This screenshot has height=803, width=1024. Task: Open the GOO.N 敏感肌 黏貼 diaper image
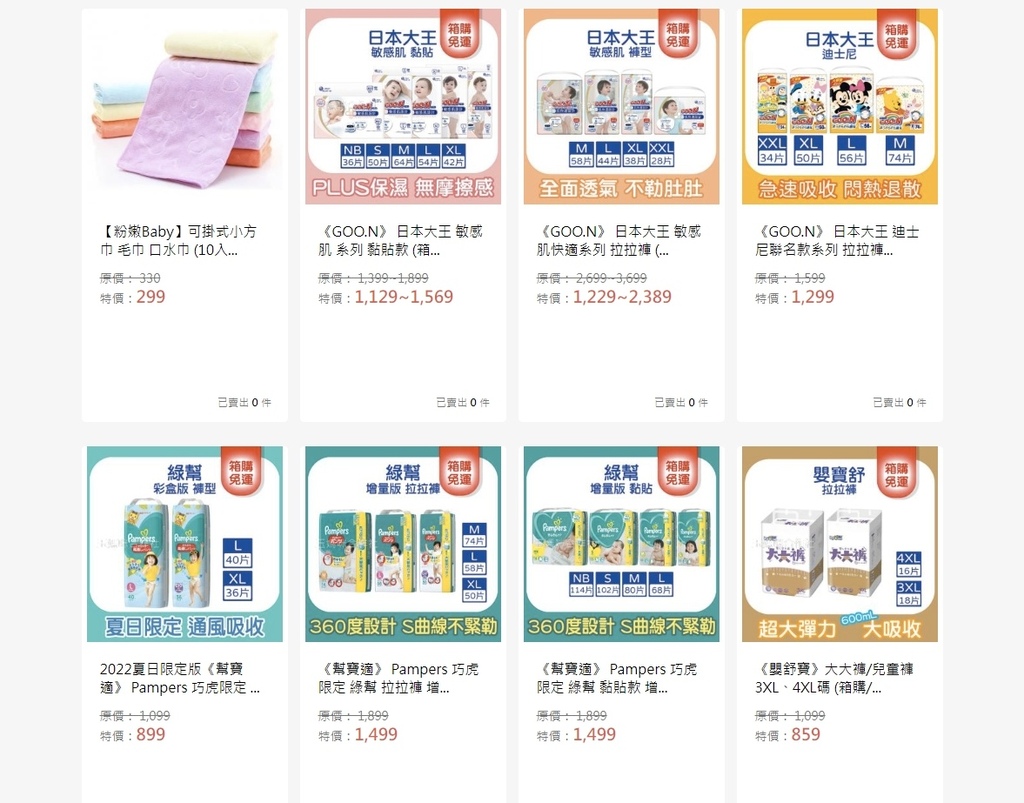point(403,106)
